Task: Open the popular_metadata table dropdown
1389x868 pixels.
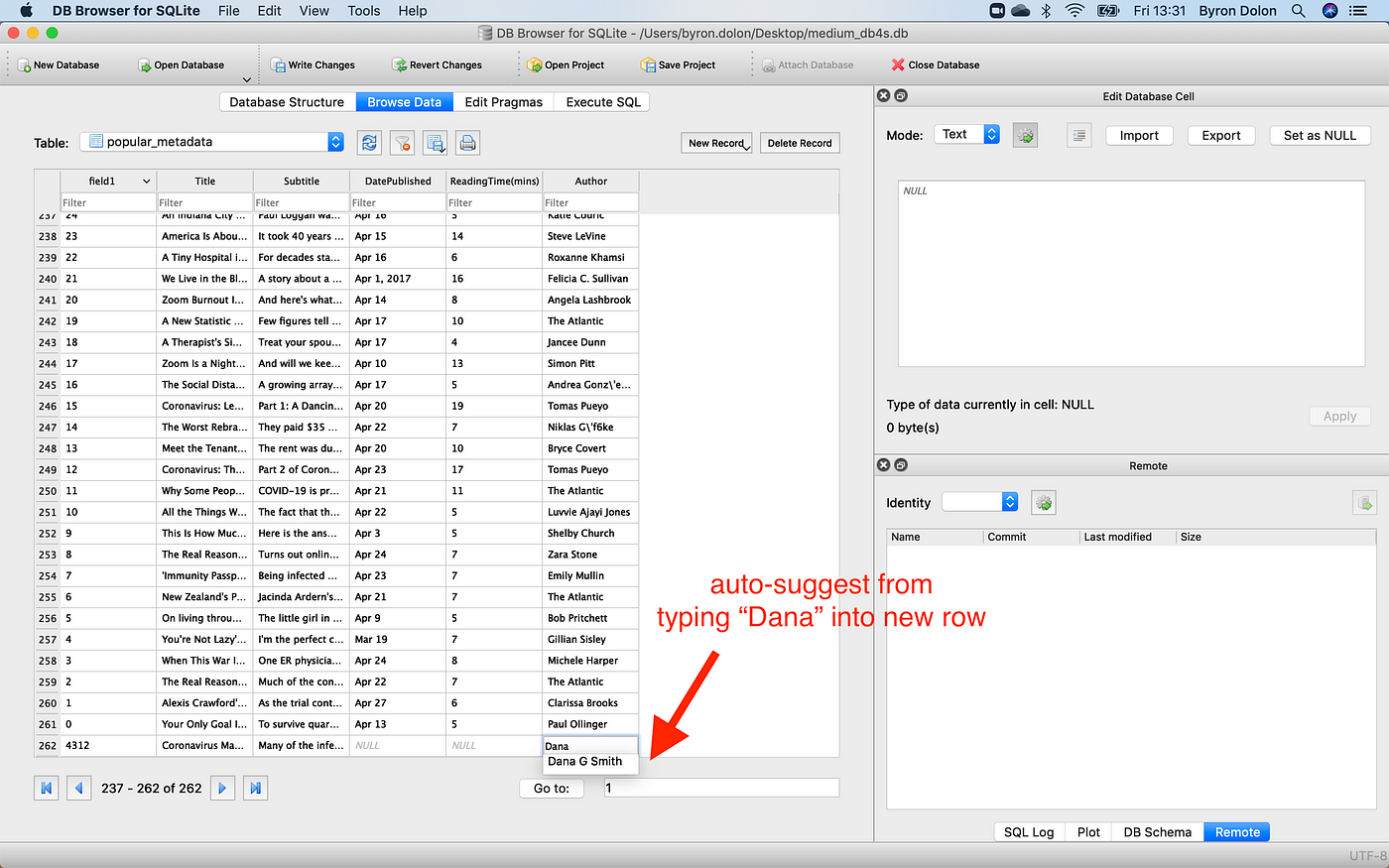Action: pos(211,142)
